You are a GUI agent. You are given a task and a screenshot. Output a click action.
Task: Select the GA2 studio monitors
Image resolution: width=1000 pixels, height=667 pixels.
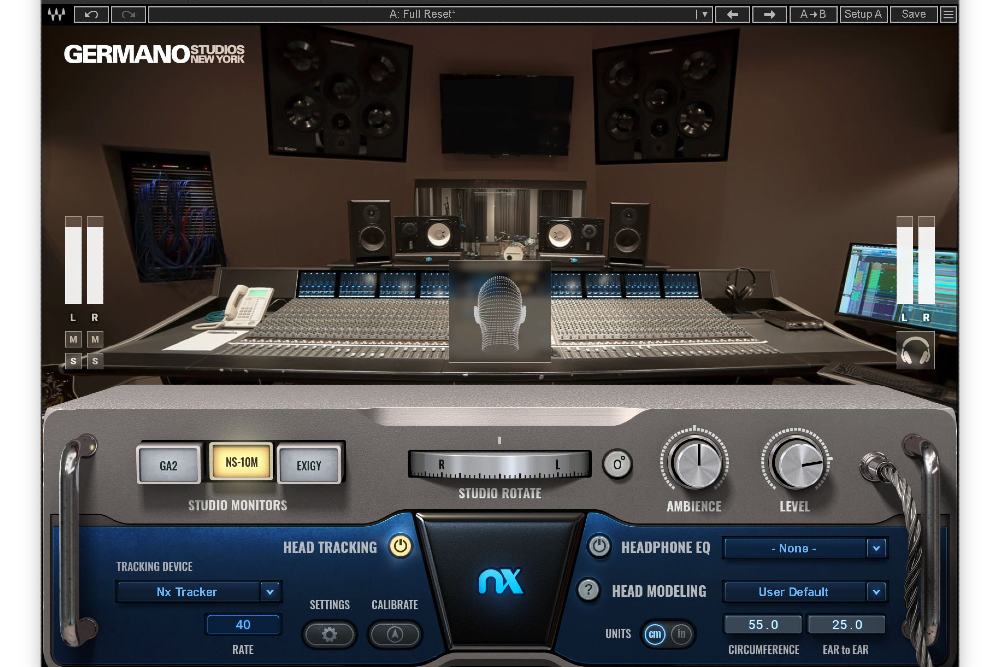[x=168, y=465]
